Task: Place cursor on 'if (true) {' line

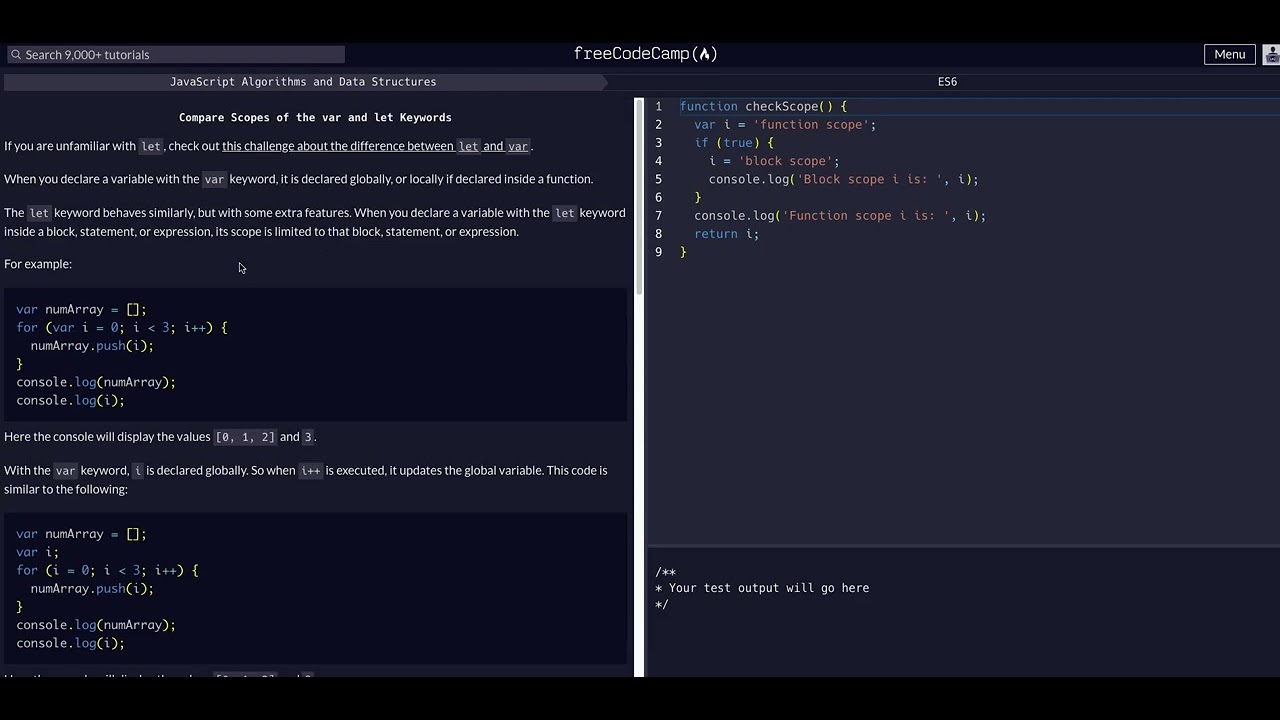Action: pos(734,143)
